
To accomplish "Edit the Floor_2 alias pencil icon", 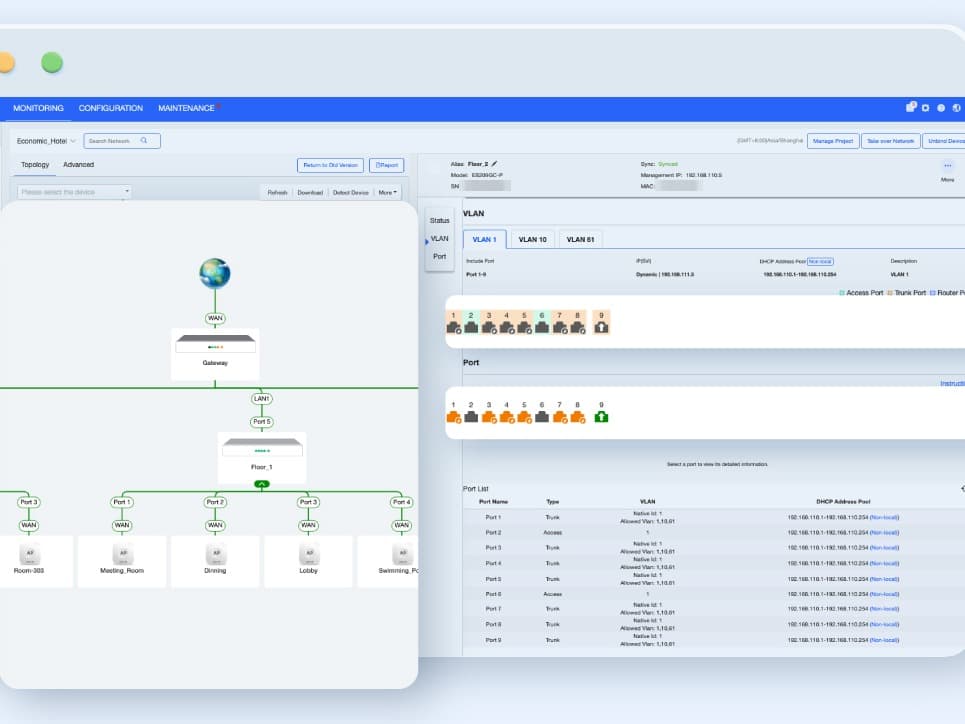I will tap(494, 164).
